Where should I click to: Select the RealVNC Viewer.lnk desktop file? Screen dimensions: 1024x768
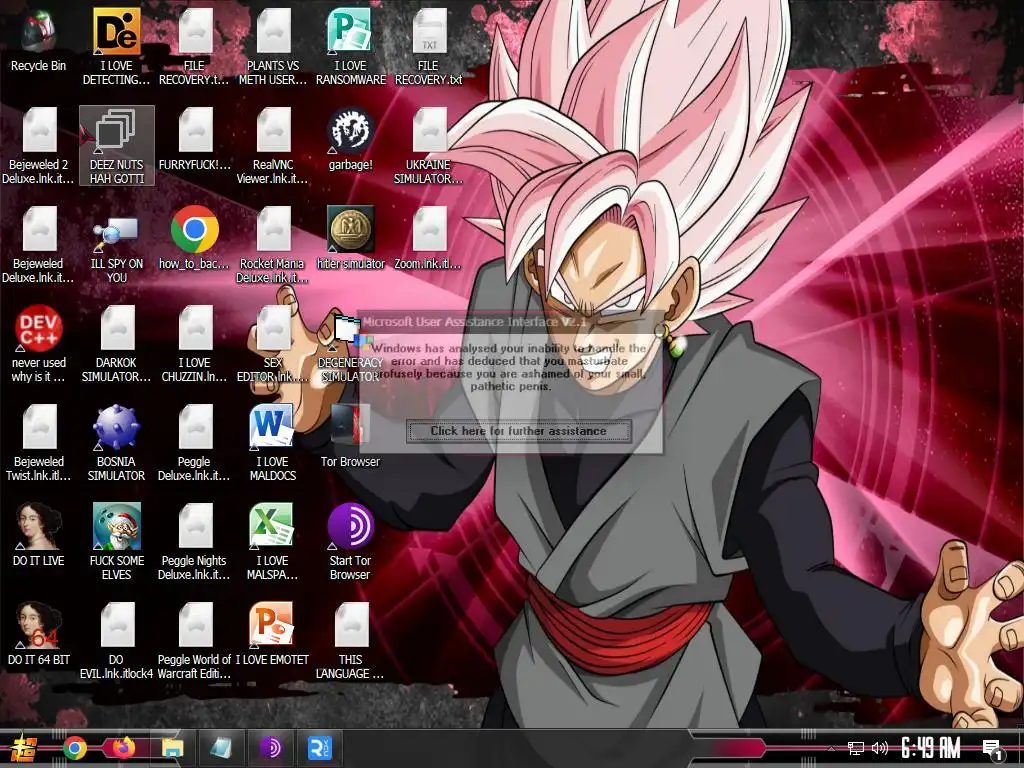click(x=273, y=146)
